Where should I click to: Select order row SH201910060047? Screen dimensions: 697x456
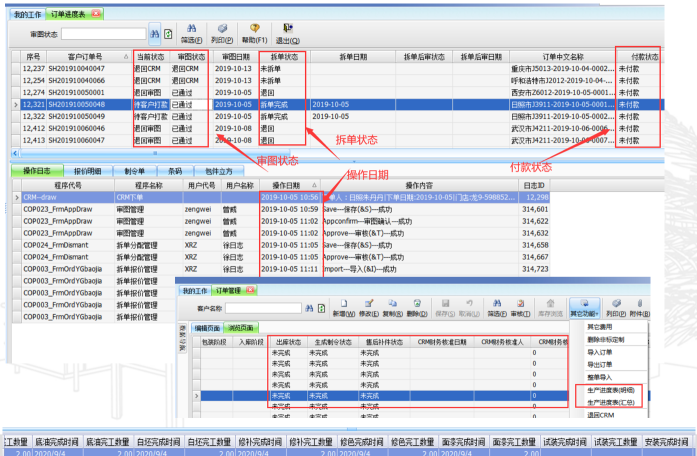[338, 140]
